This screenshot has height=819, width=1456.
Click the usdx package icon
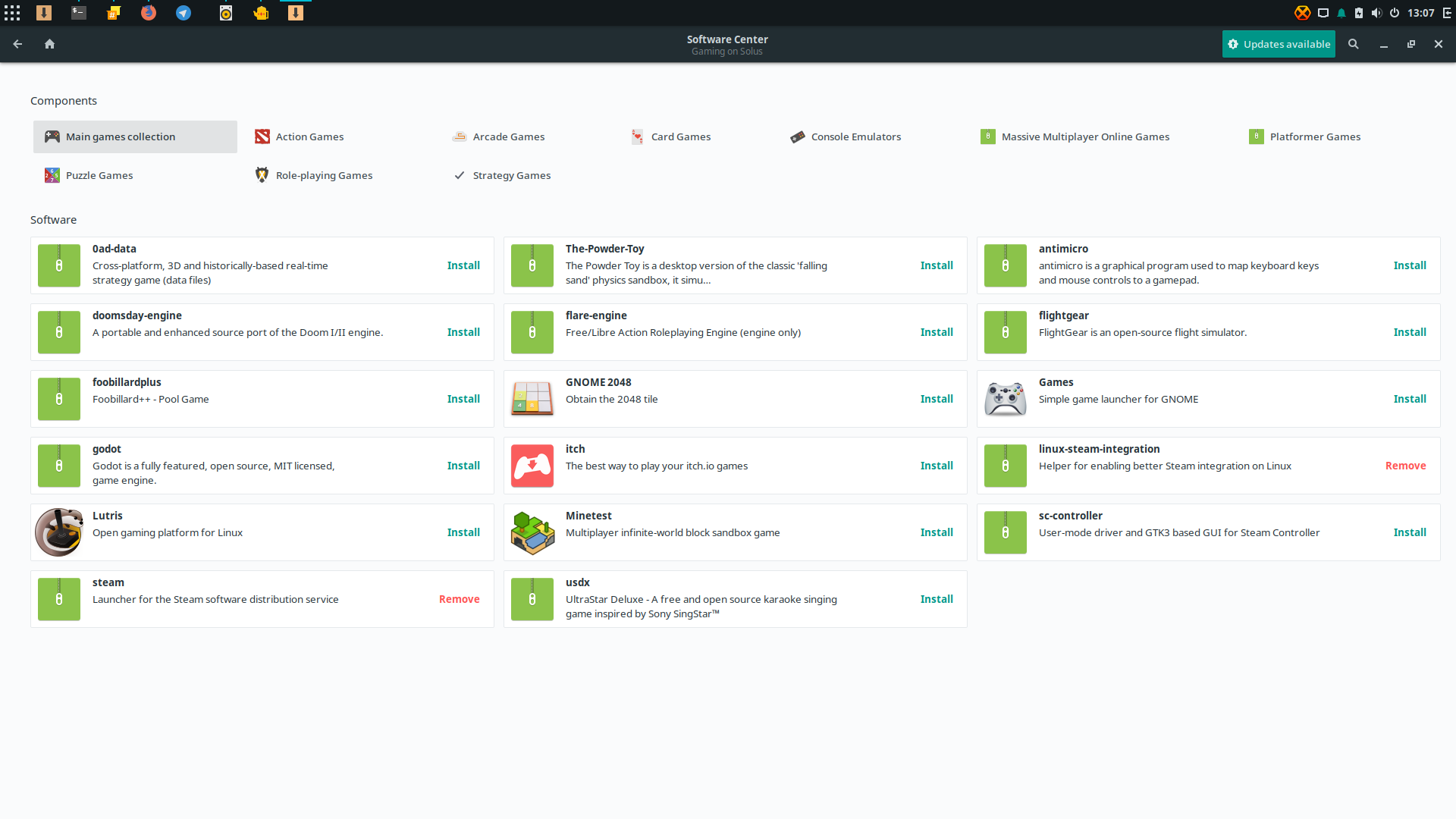click(532, 599)
